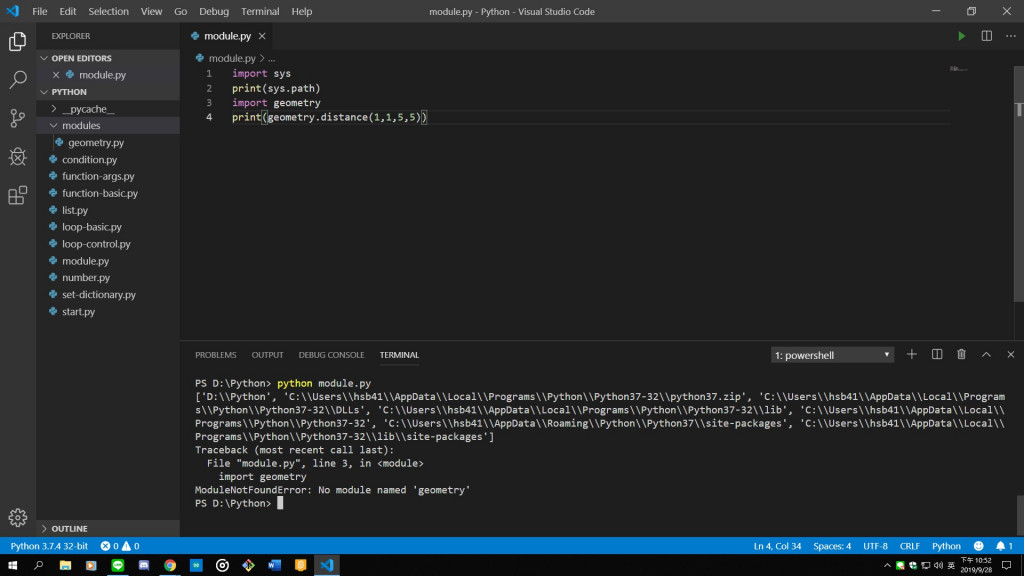Image resolution: width=1024 pixels, height=576 pixels.
Task: Close the terminal panel
Action: [x=1010, y=354]
